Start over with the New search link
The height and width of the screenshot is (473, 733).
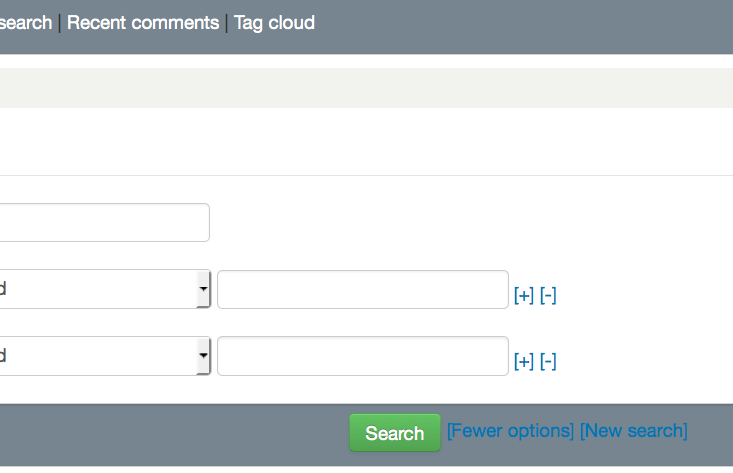tap(633, 431)
